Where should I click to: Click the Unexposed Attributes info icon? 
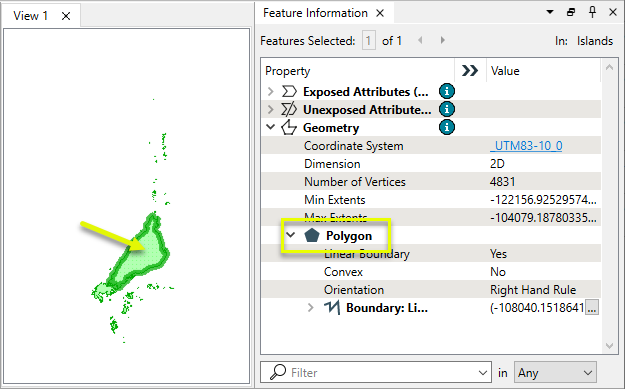click(446, 109)
